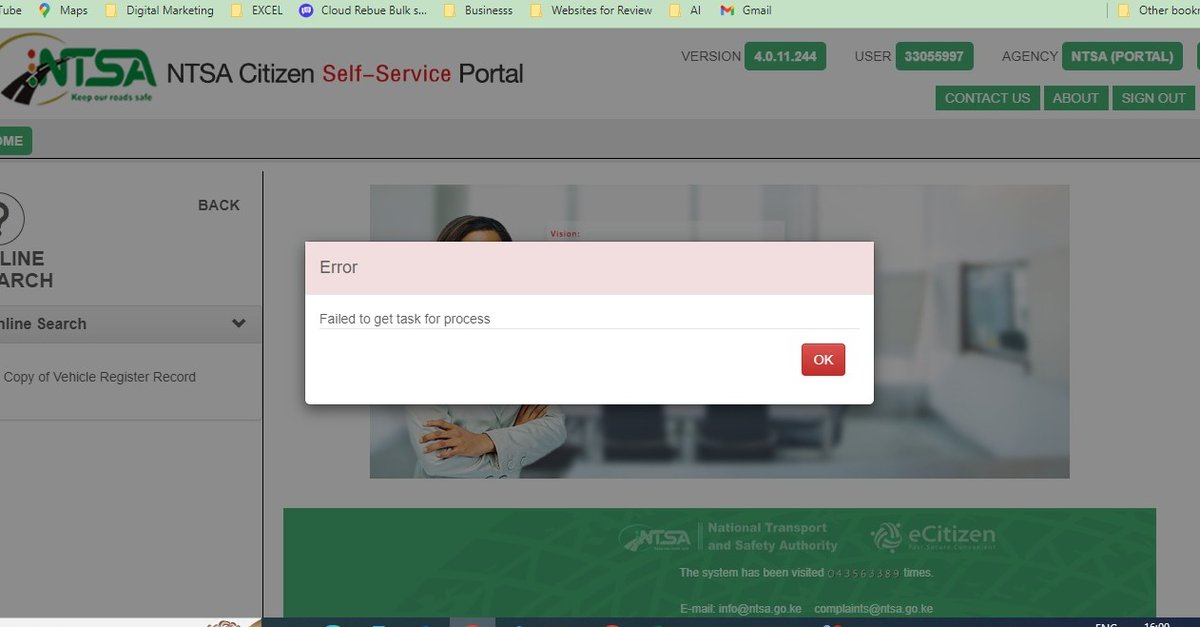Click the ABOUT button
The image size is (1200, 627).
point(1075,98)
